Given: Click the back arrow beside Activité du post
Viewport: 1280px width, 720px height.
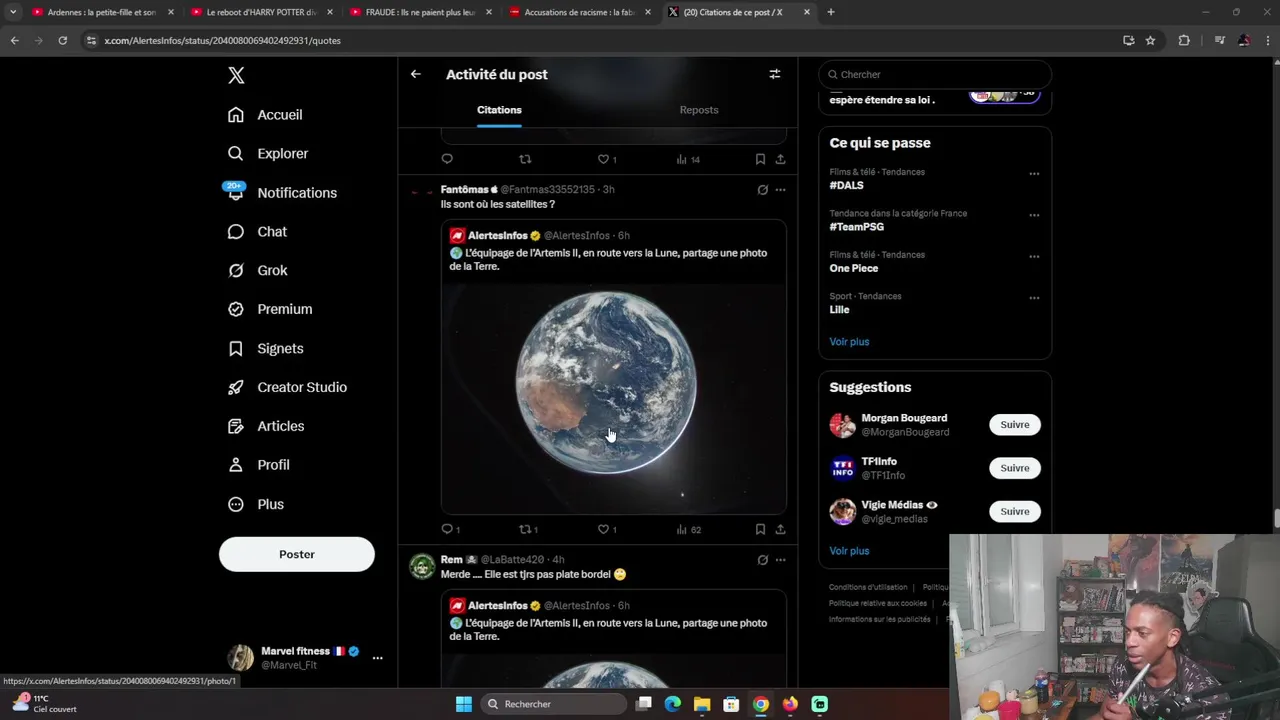Looking at the screenshot, I should [x=415, y=74].
